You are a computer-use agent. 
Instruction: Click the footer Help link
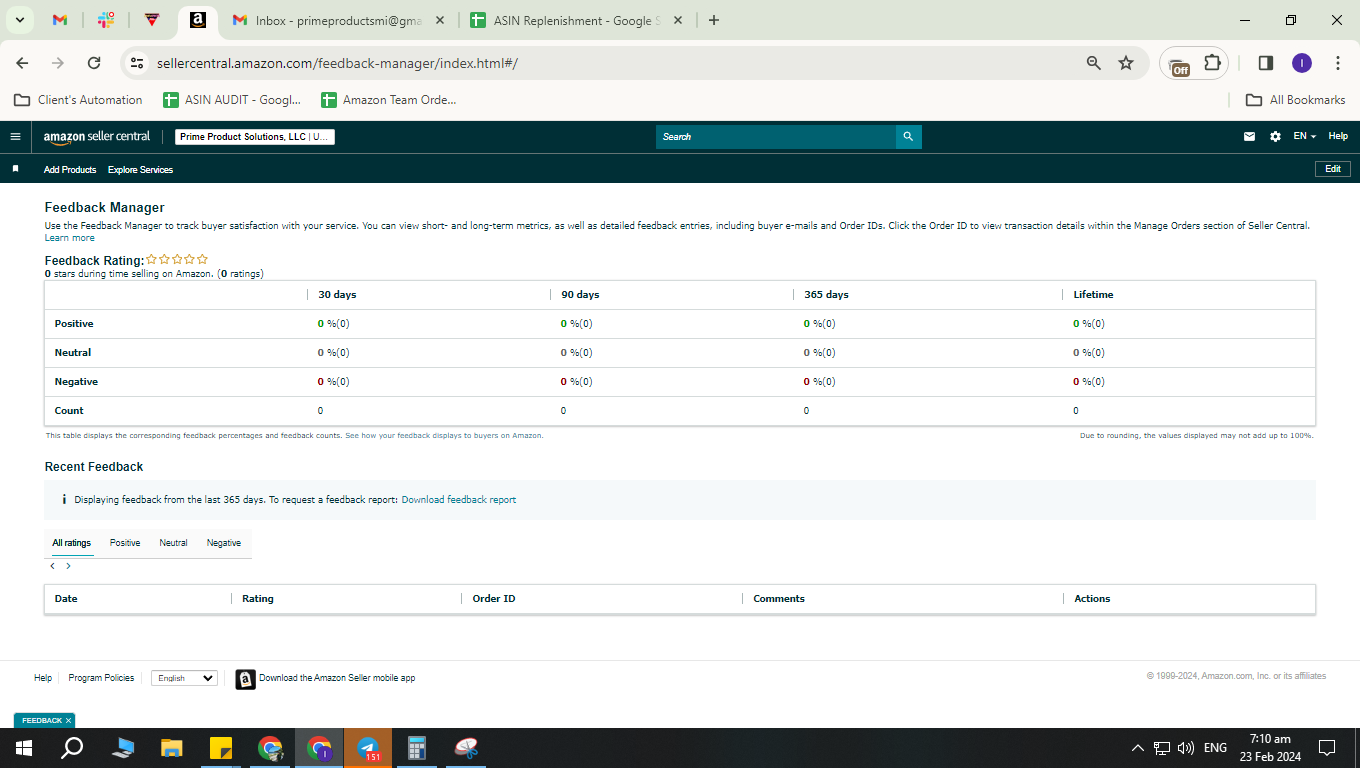pos(43,678)
